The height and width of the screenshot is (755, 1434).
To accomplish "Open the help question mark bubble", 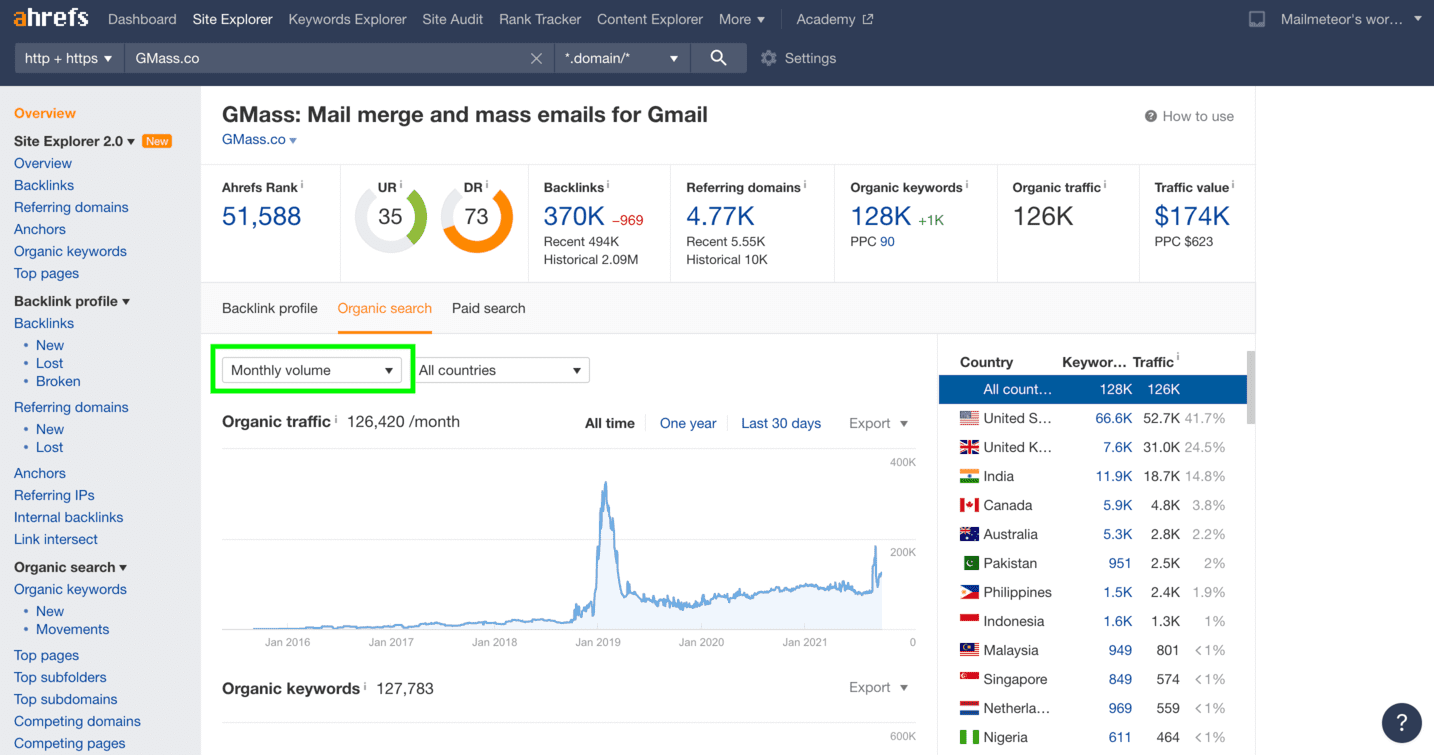I will click(1401, 722).
